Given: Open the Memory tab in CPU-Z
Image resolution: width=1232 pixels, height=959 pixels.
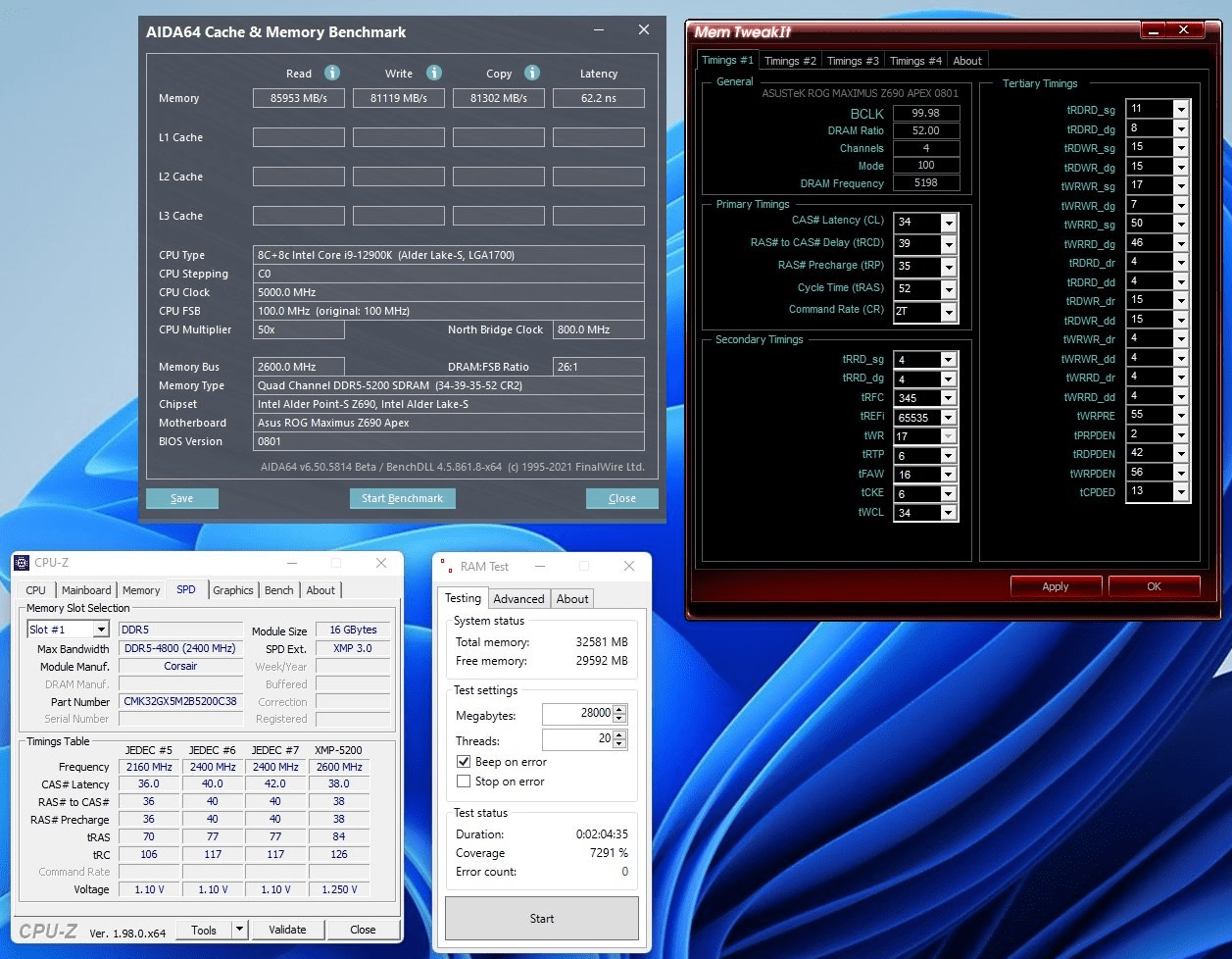Looking at the screenshot, I should click(x=141, y=590).
